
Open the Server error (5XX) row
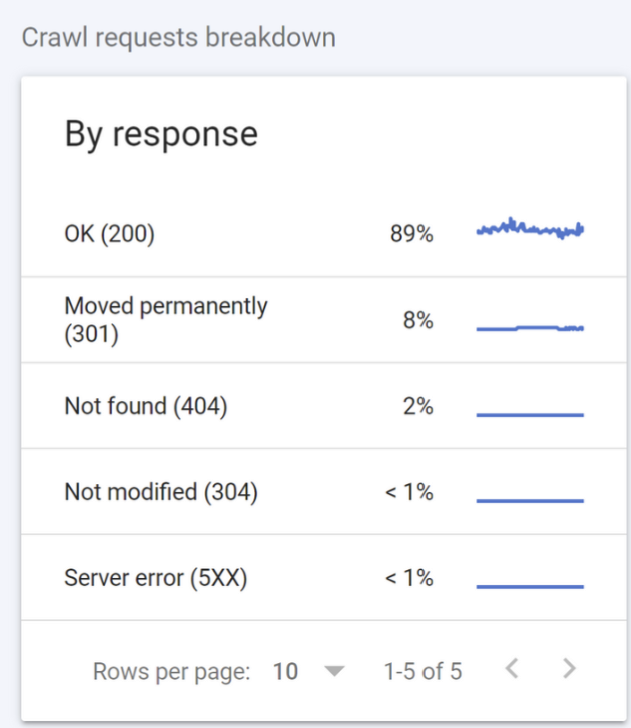tap(324, 578)
